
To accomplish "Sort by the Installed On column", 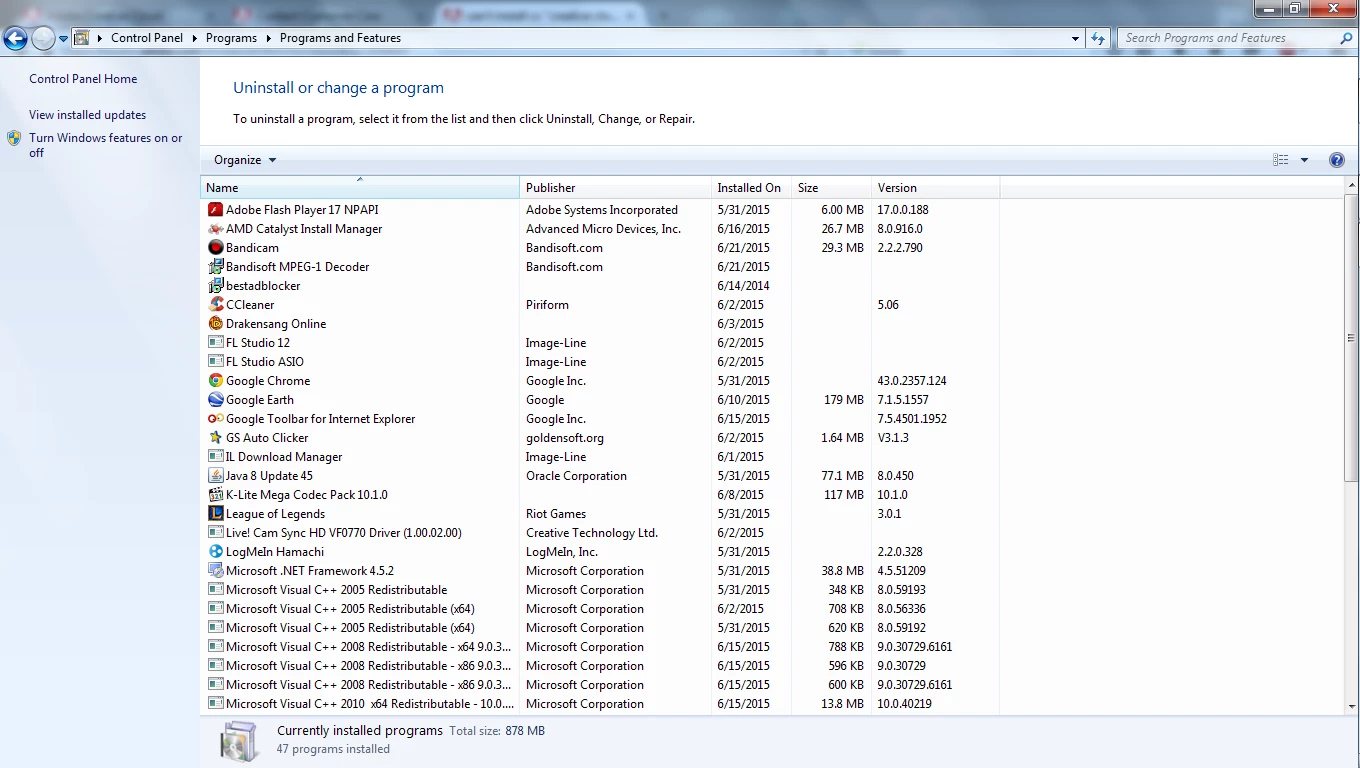I will pos(751,188).
